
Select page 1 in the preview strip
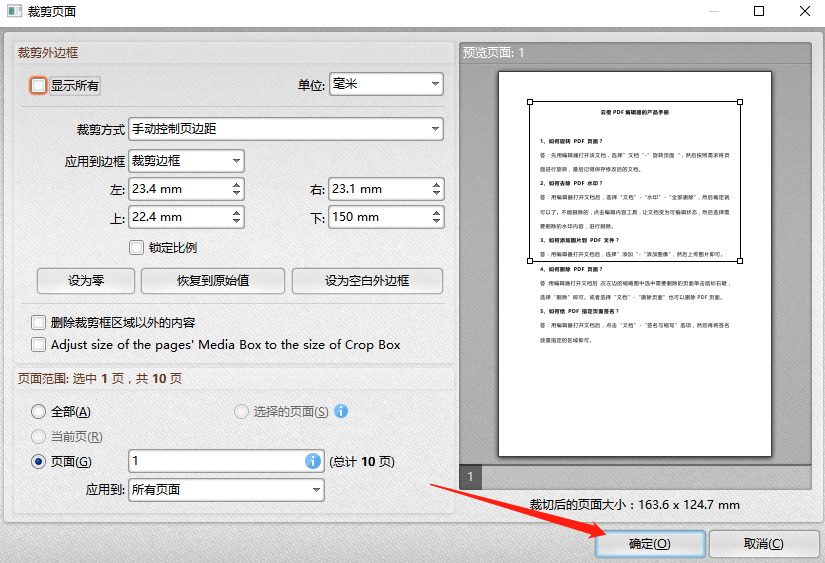[x=470, y=477]
